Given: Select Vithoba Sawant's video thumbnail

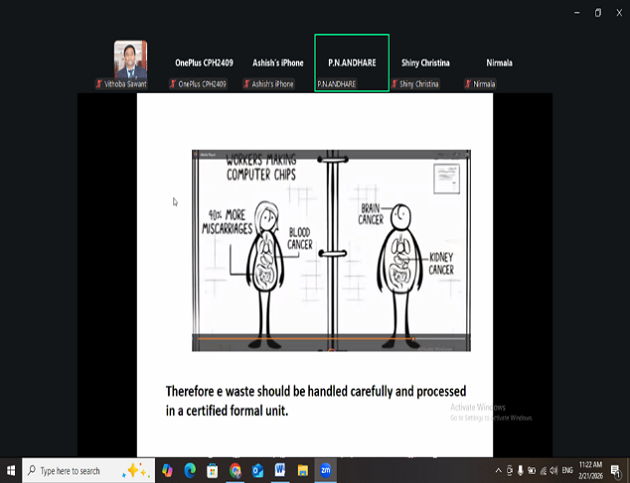Looking at the screenshot, I should click(x=130, y=61).
